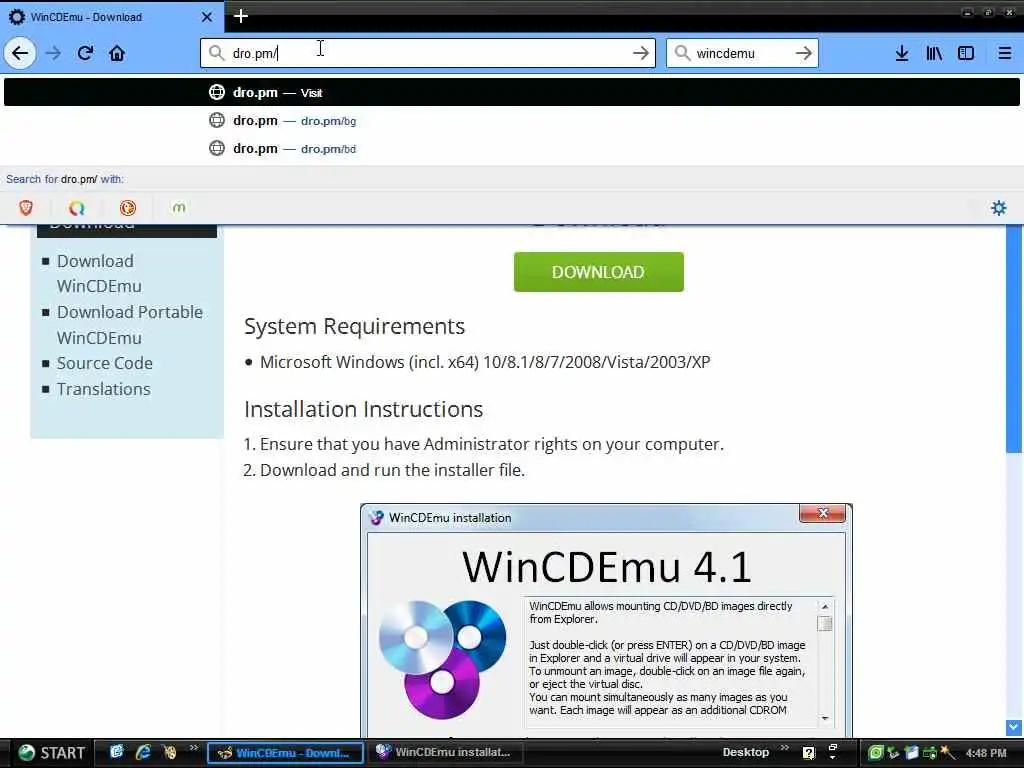1024x768 pixels.
Task: Open the hamburger application menu
Action: (x=1004, y=53)
